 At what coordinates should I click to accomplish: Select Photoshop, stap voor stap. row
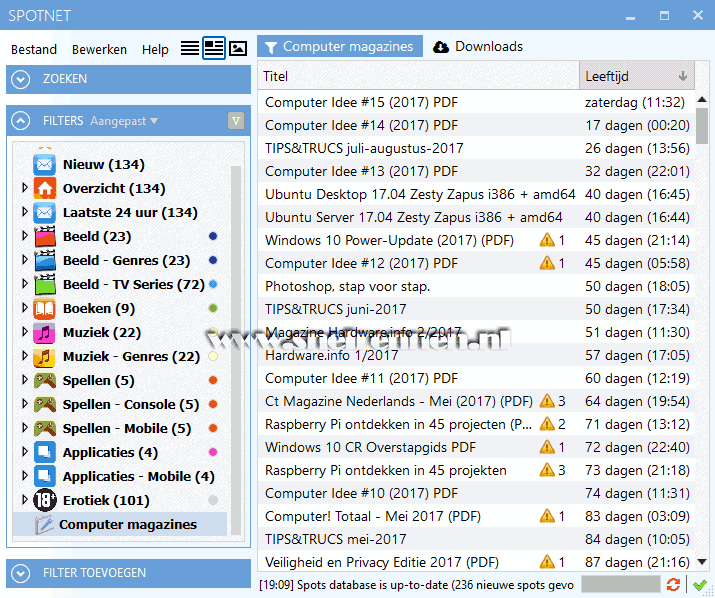click(476, 286)
